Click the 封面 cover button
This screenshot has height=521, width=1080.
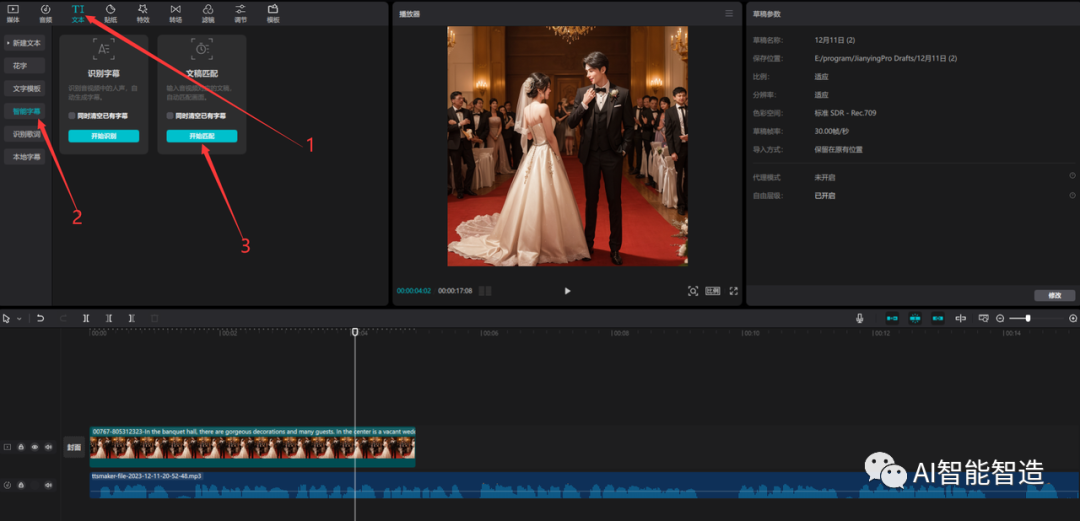[74, 447]
